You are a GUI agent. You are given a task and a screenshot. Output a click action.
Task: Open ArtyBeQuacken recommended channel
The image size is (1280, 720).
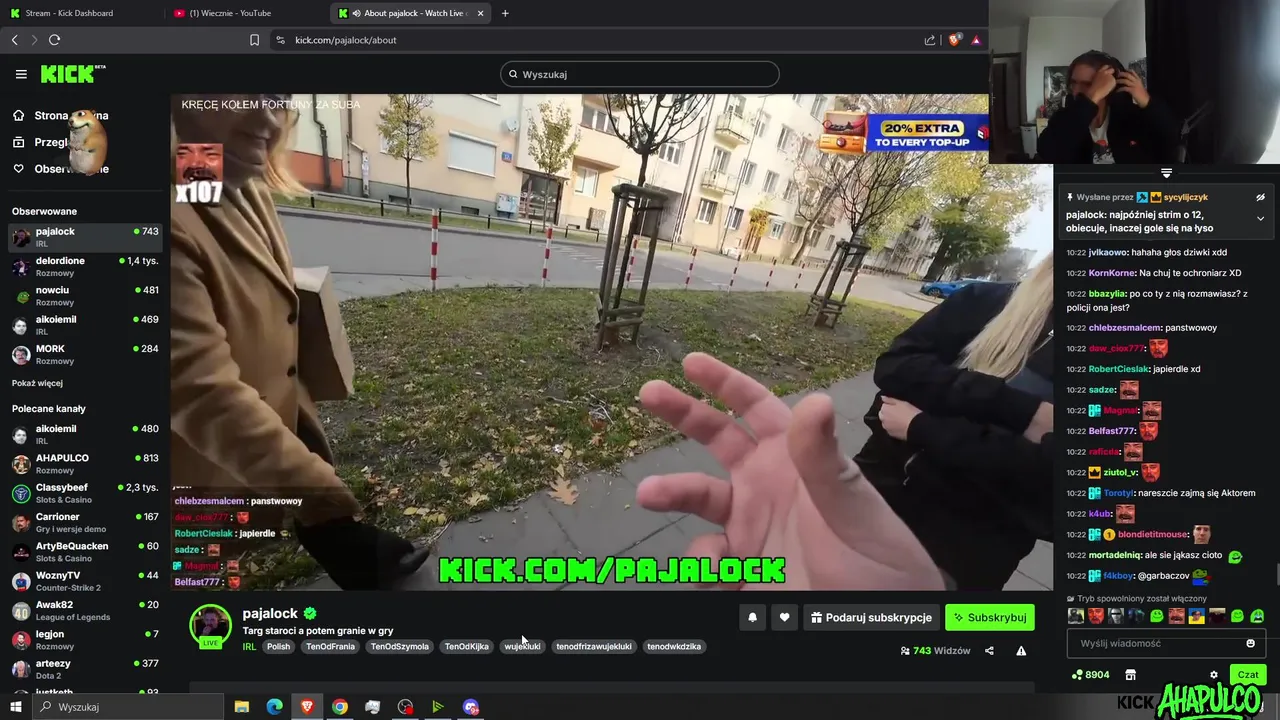[x=85, y=552]
